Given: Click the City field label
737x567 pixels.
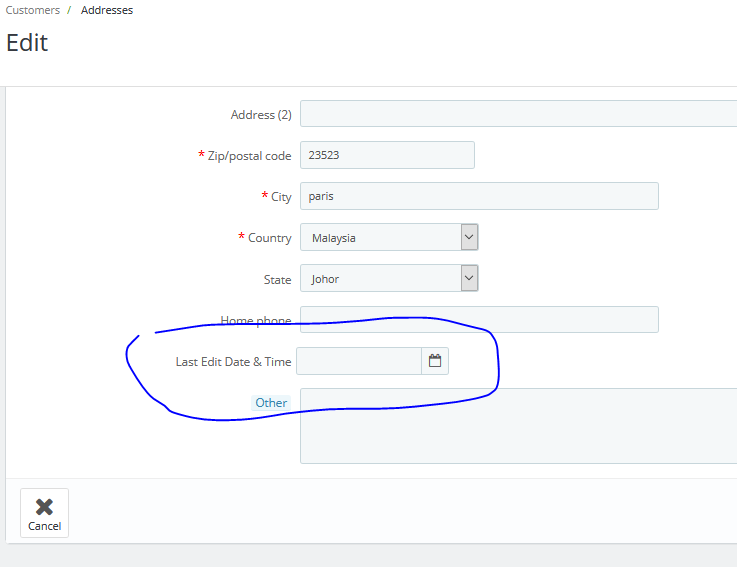Looking at the screenshot, I should tap(281, 197).
